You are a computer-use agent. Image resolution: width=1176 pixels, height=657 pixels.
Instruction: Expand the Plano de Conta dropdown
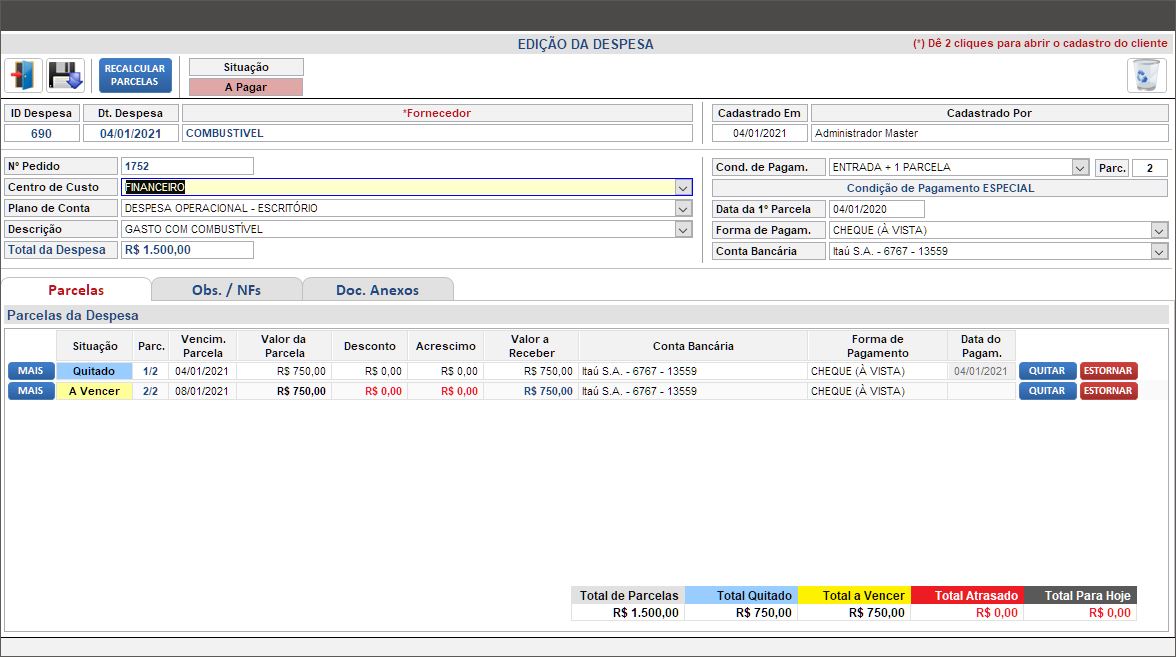point(682,208)
